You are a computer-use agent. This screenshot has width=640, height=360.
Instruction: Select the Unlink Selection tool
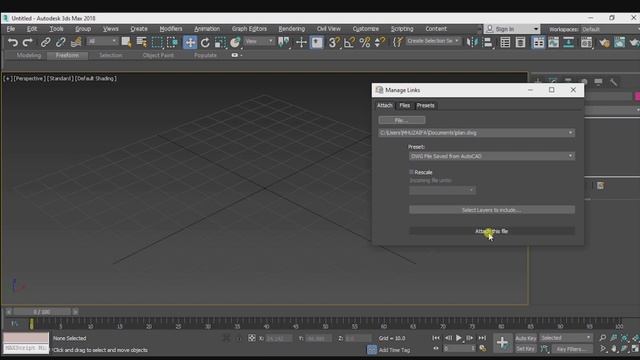(x=60, y=42)
